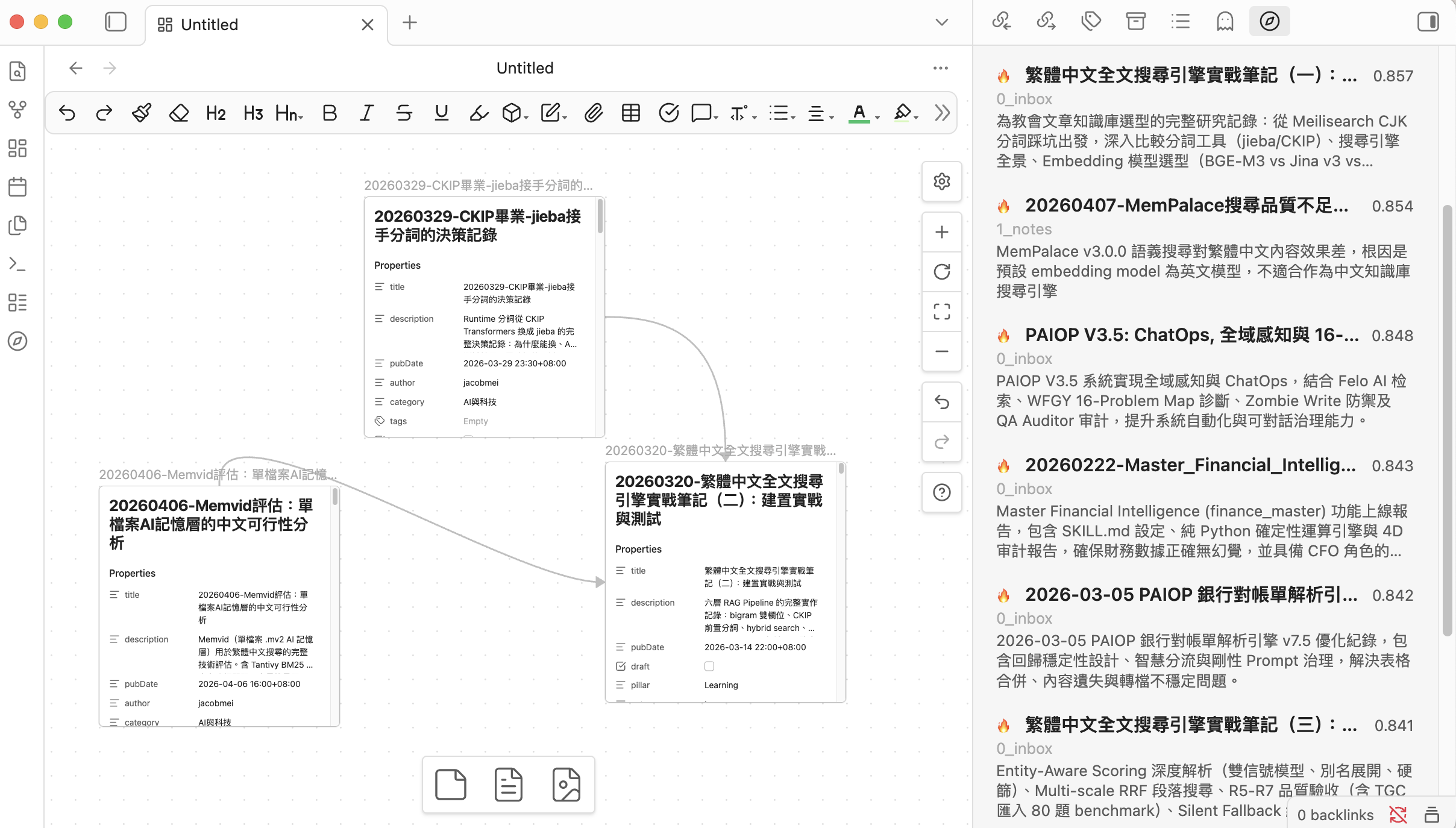Toggle the right sidebar panel

(x=1428, y=22)
